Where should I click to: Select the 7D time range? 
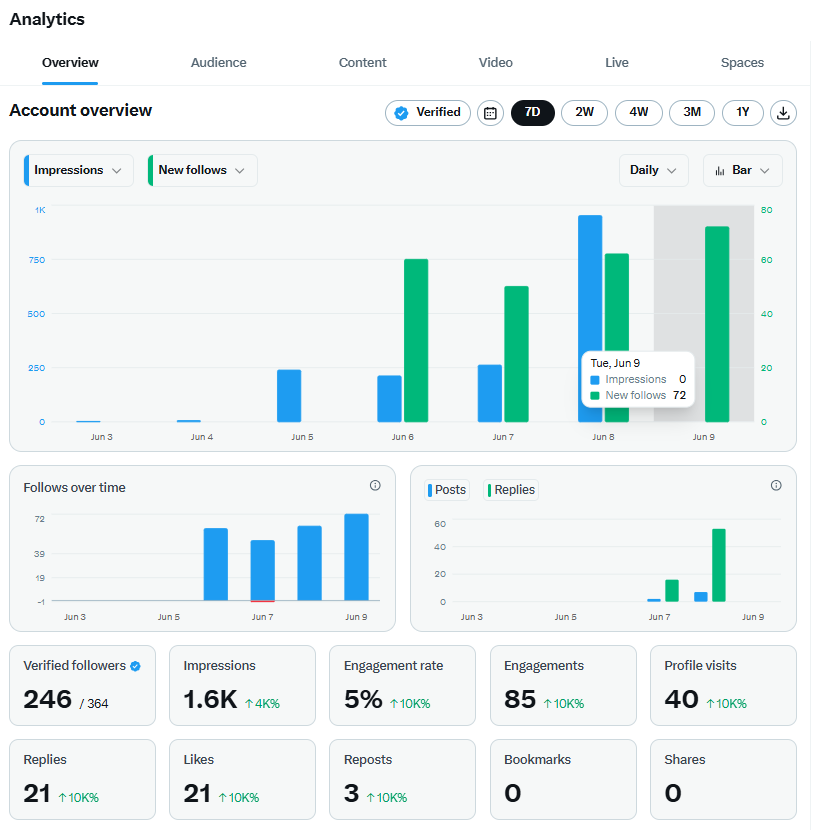533,113
